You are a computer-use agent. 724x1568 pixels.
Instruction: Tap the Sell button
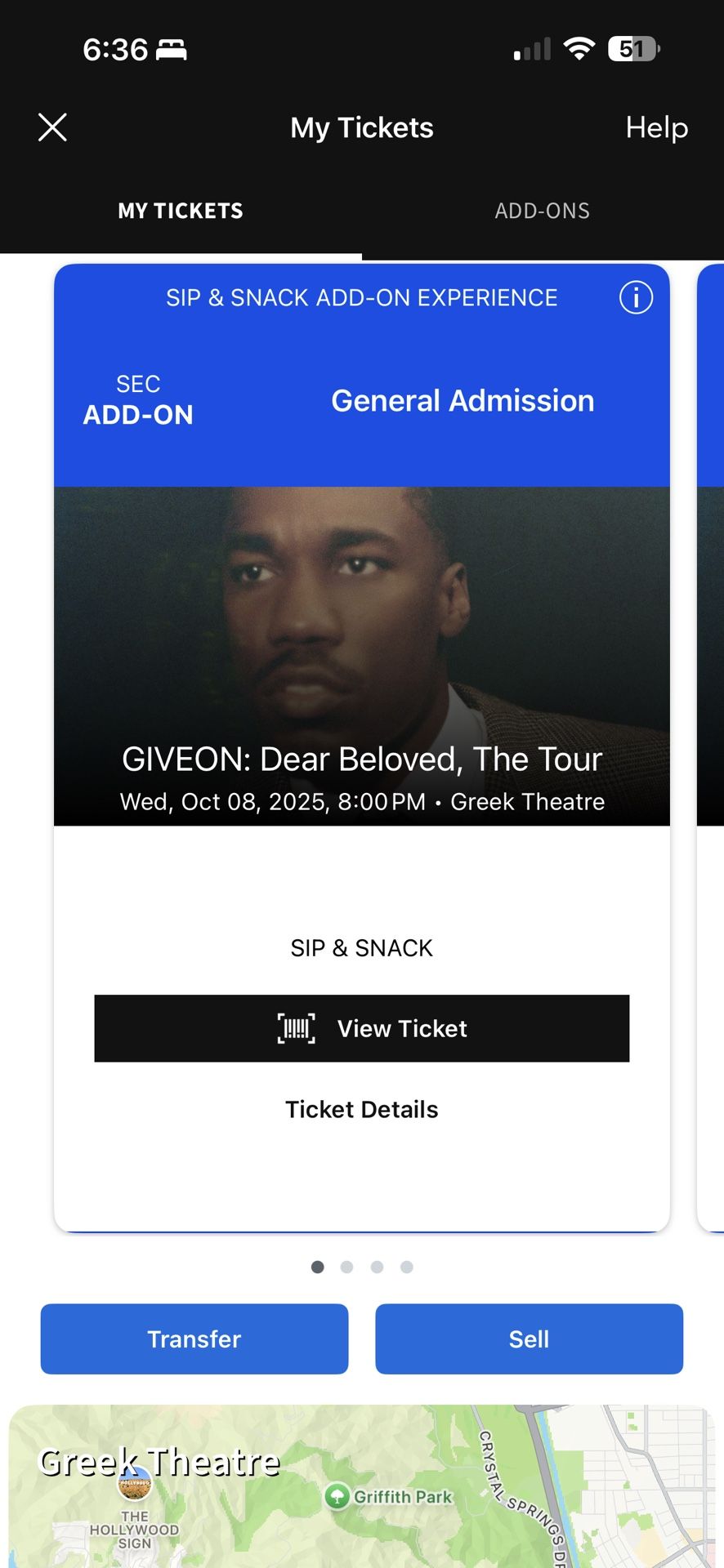pyautogui.click(x=530, y=1339)
